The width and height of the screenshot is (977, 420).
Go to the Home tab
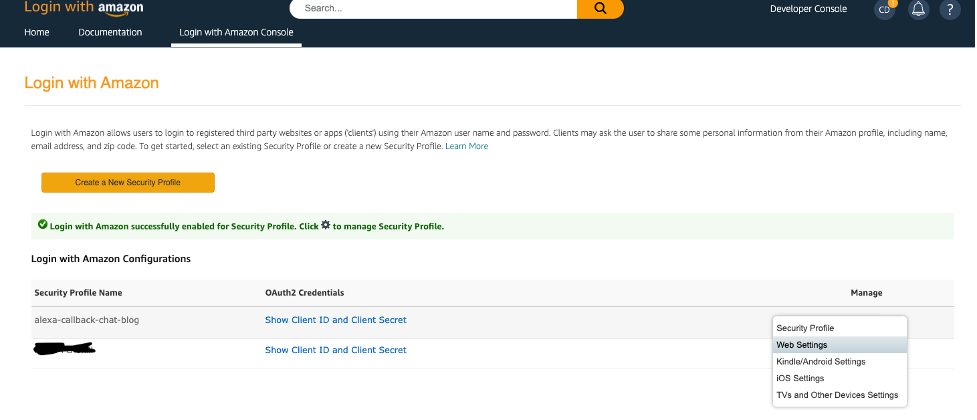37,32
